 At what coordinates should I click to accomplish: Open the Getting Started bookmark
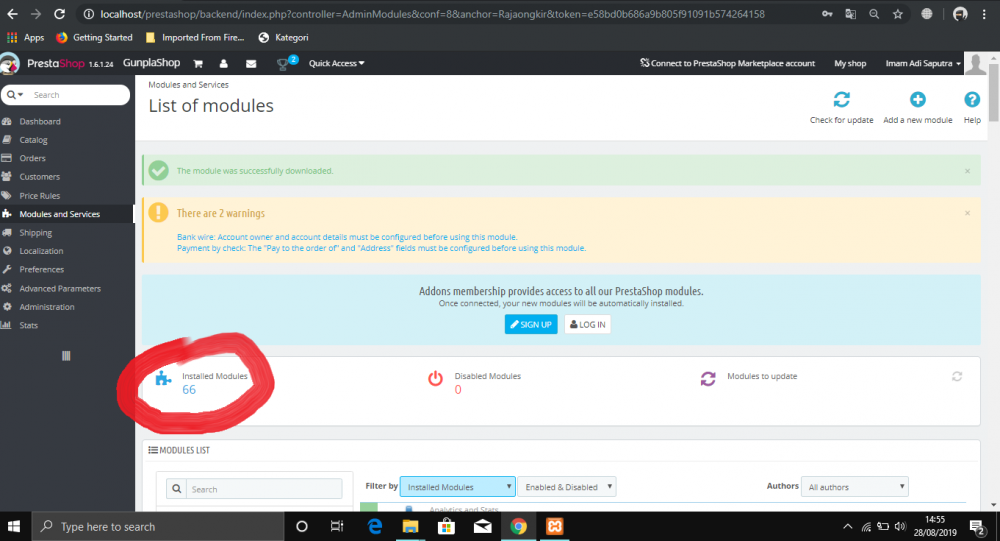tap(94, 38)
